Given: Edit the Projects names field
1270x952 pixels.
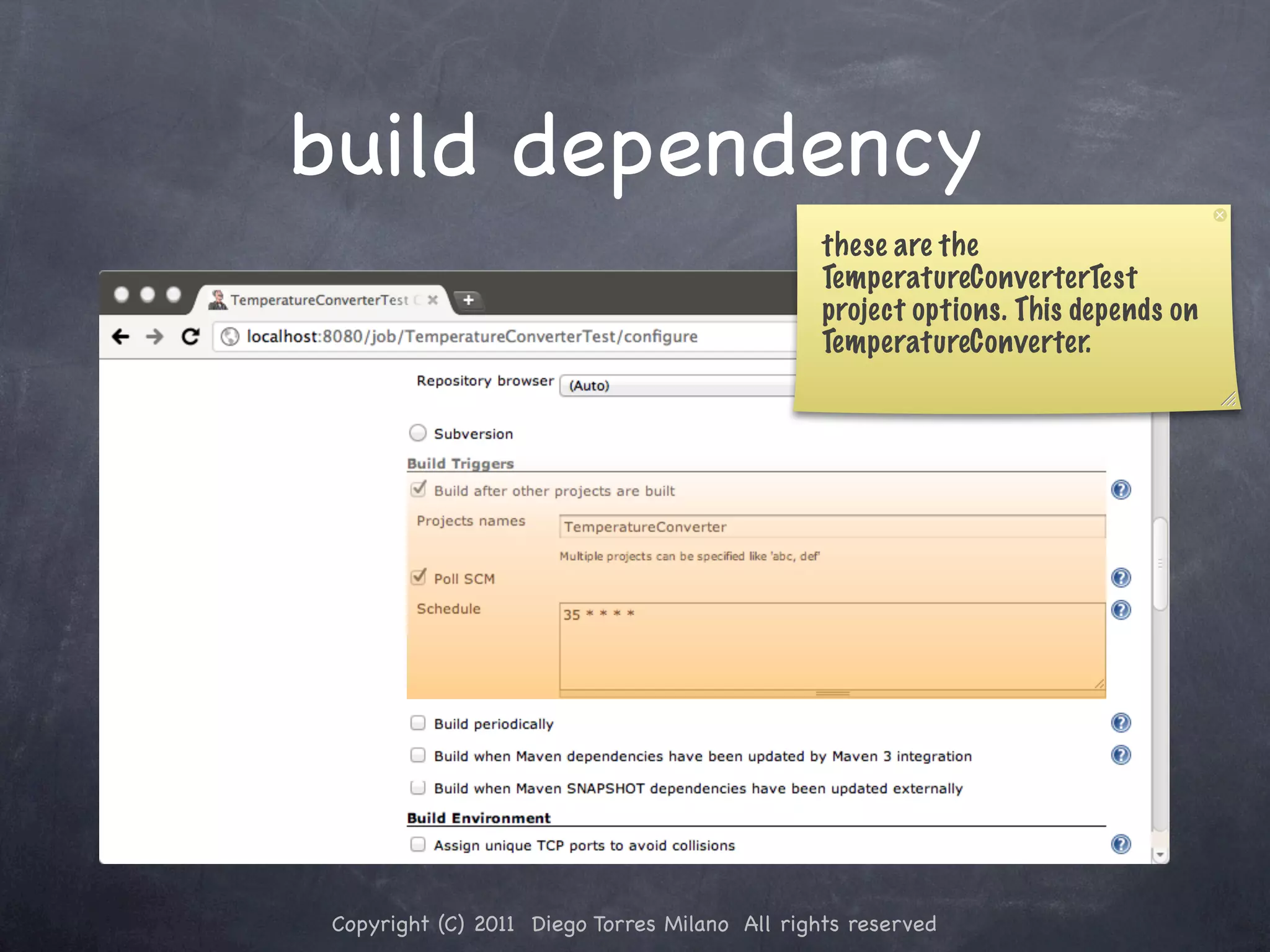Looking at the screenshot, I should [x=832, y=527].
